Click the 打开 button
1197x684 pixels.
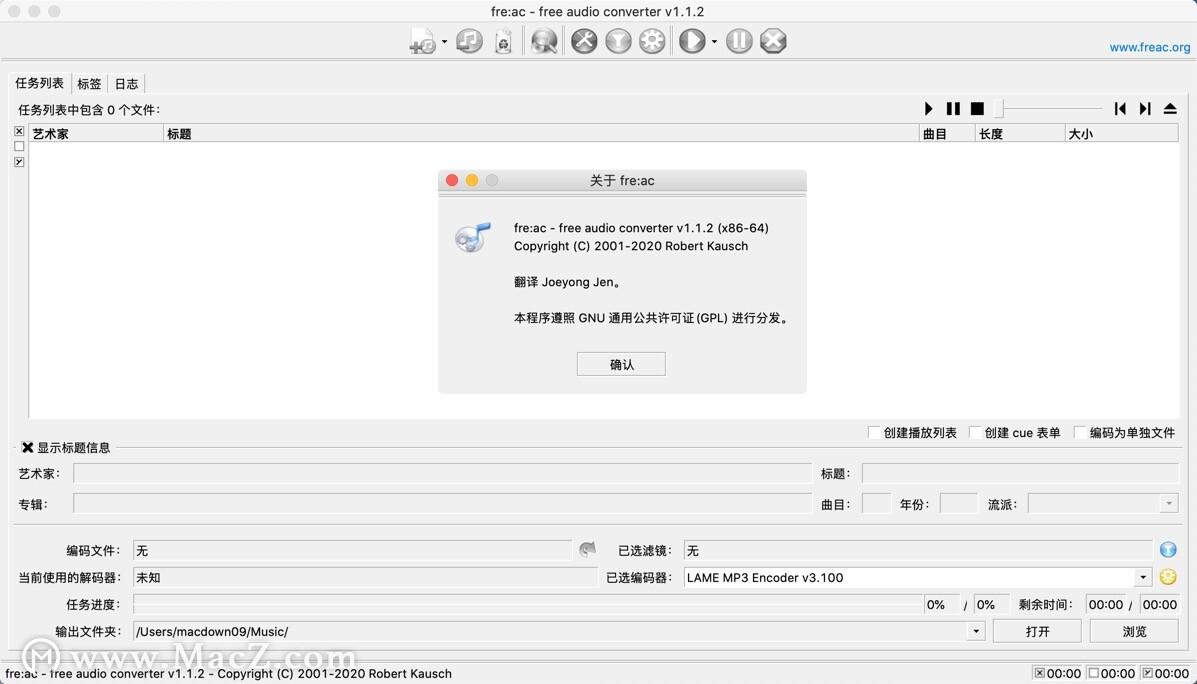[1037, 631]
